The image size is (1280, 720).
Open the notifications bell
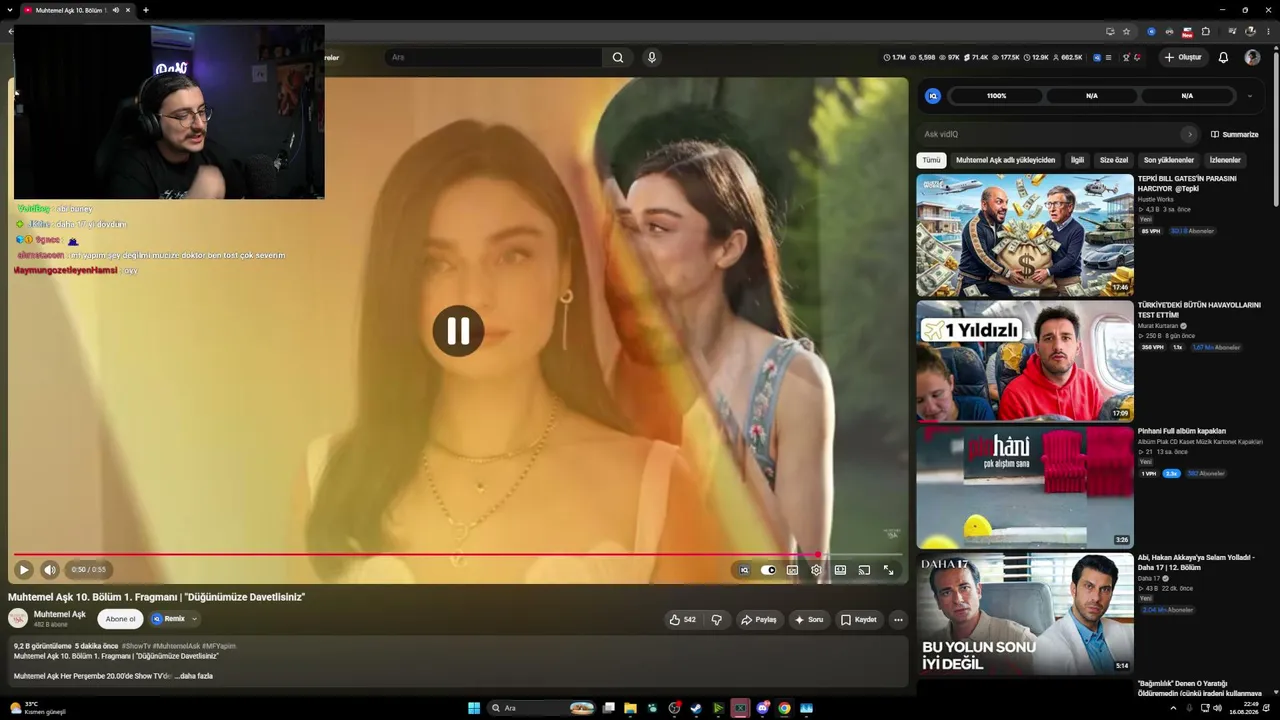pos(1223,57)
